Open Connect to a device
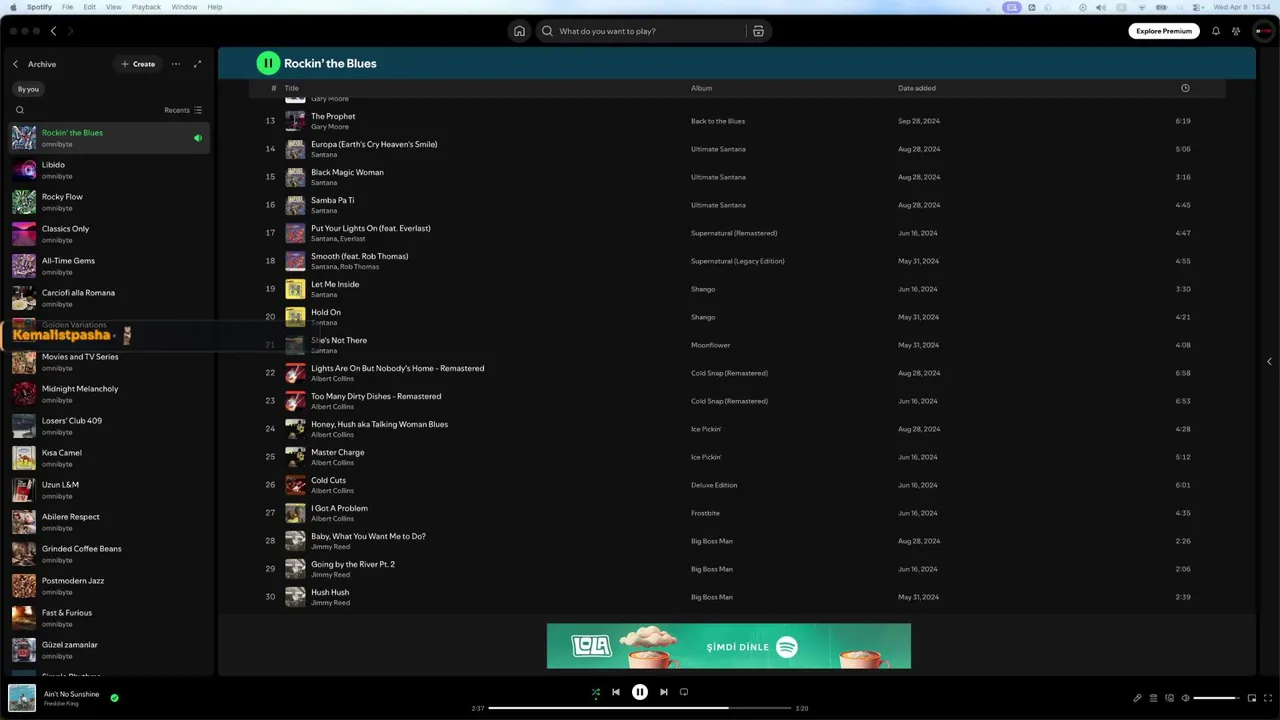 click(x=1169, y=698)
